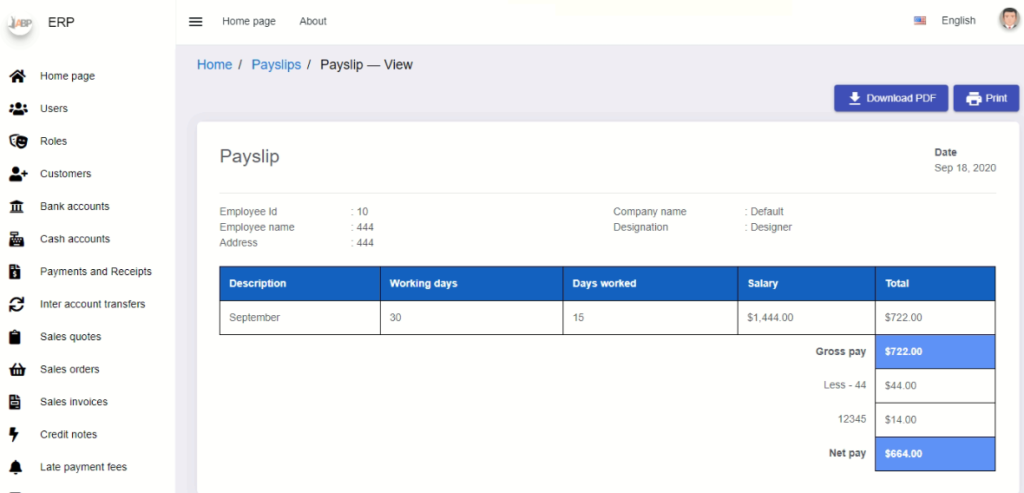Click the Bank accounts building icon
Screen dimensions: 1024x493
click(16, 206)
